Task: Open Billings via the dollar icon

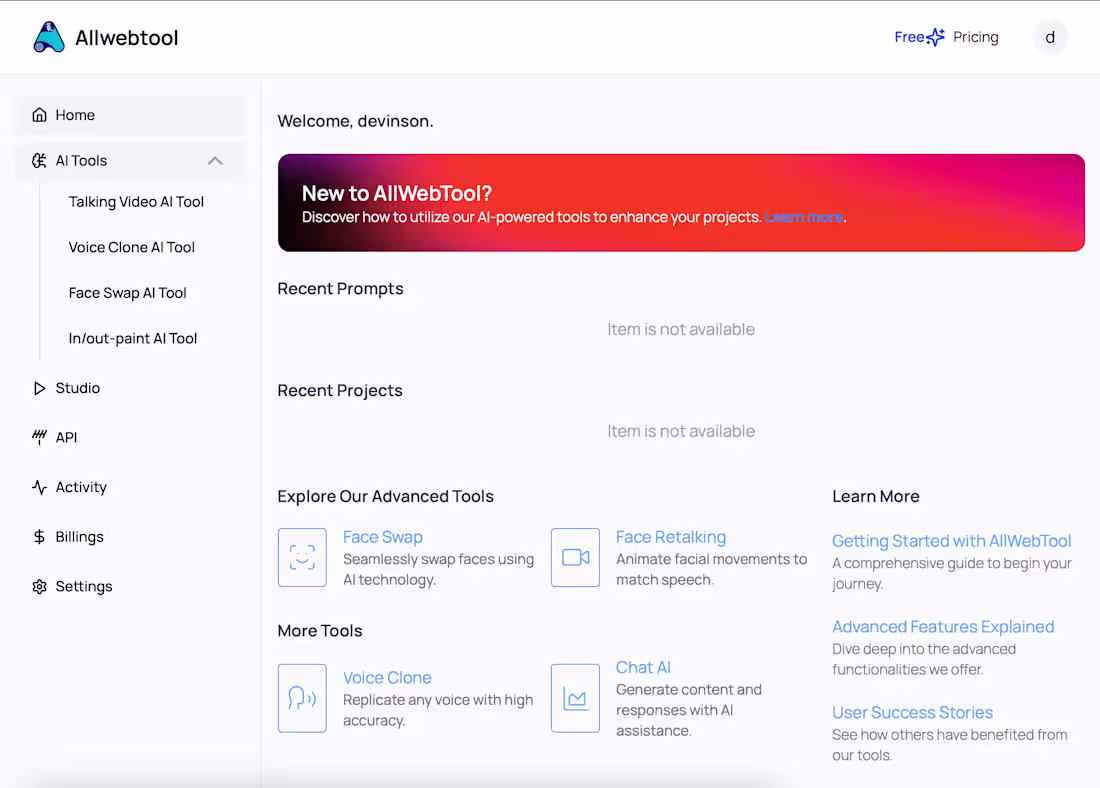Action: (40, 537)
